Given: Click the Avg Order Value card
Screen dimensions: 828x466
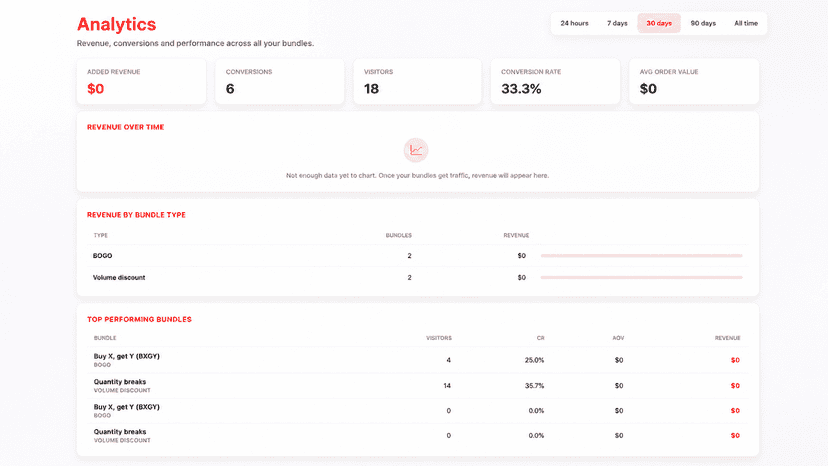Looking at the screenshot, I should (x=694, y=81).
